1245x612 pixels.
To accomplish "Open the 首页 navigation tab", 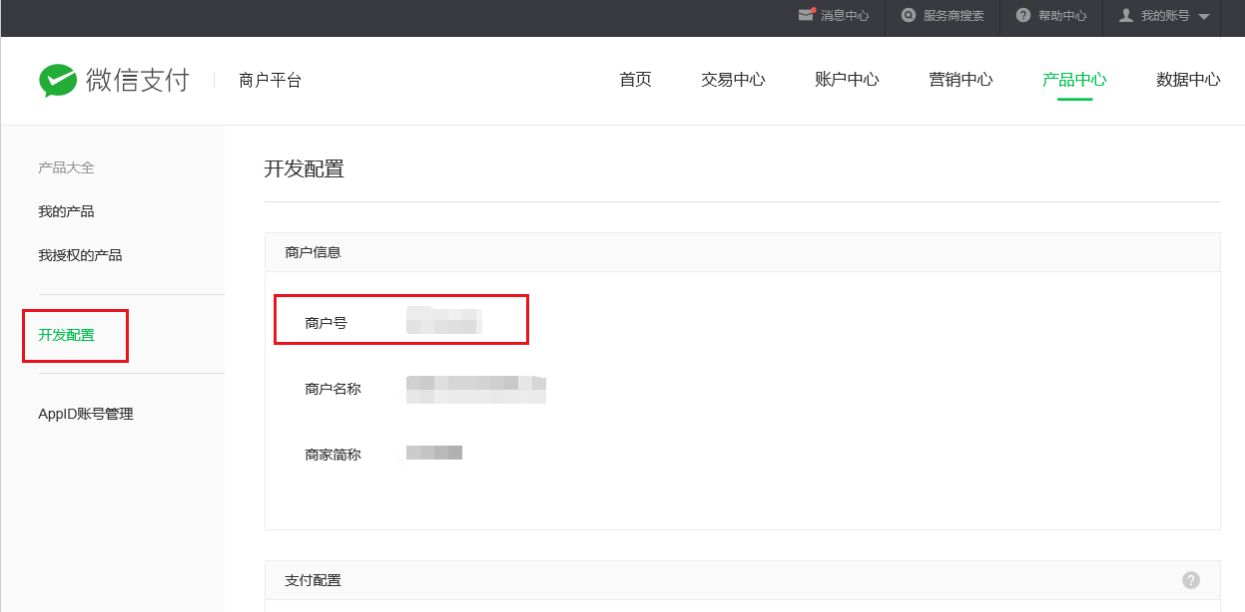I will (635, 80).
